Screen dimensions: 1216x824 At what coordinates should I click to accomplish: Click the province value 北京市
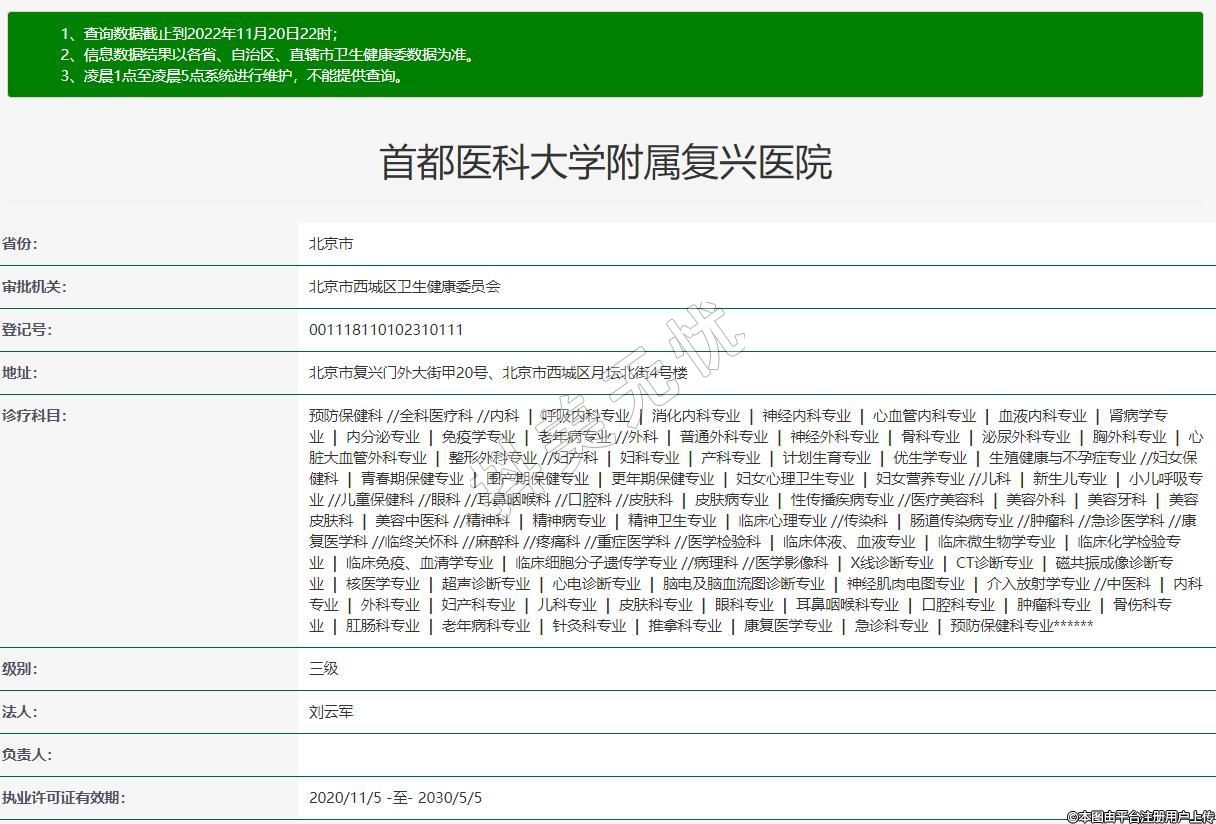pyautogui.click(x=331, y=244)
